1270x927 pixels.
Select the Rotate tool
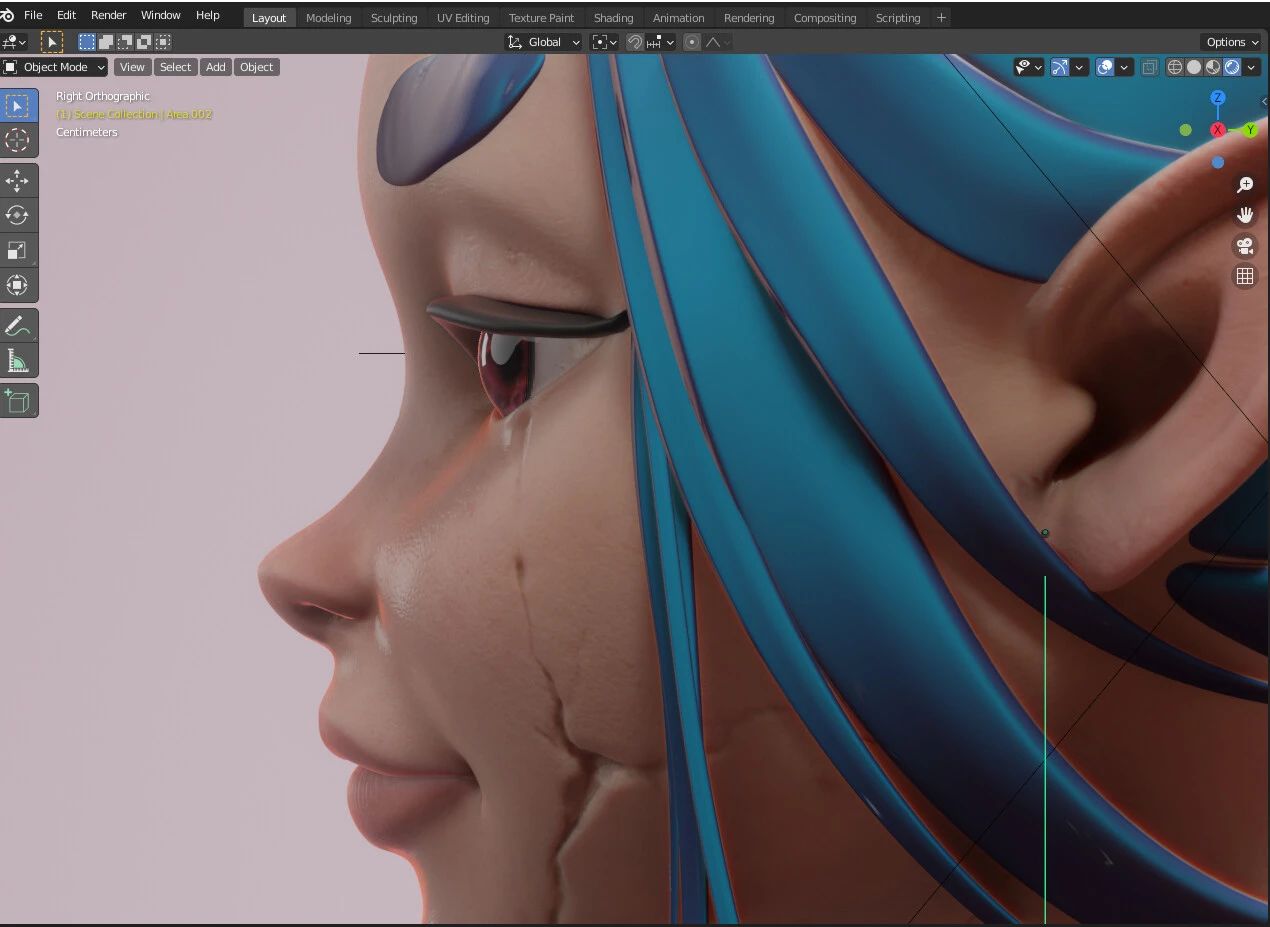coord(18,215)
